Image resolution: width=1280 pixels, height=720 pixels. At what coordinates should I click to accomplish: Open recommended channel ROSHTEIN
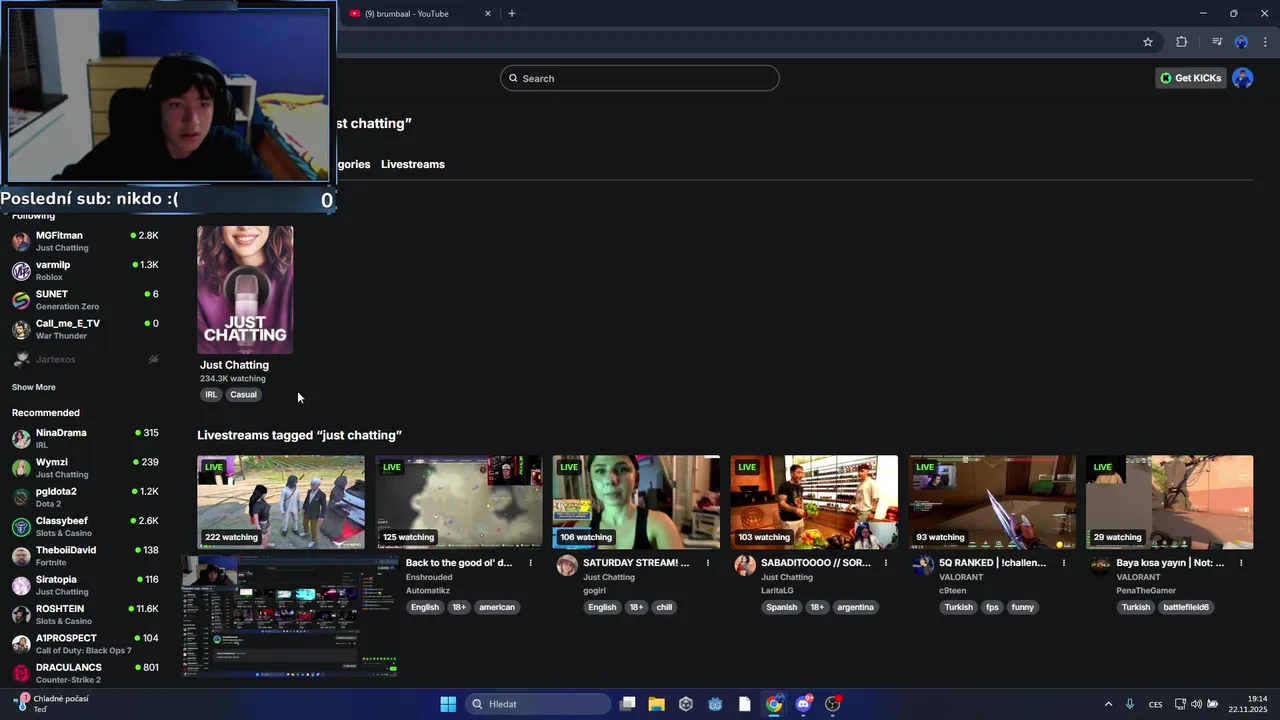(85, 614)
